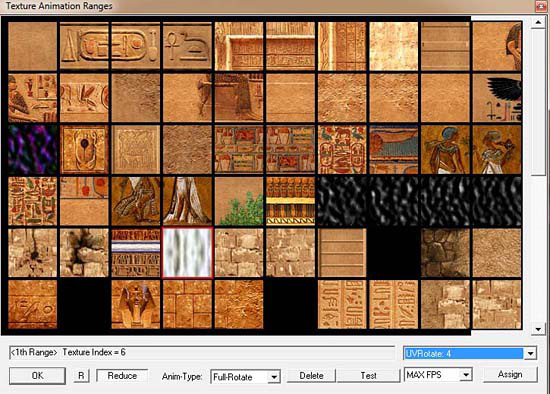Pick the black winged bird texture
This screenshot has width=550, height=394.
tap(497, 98)
